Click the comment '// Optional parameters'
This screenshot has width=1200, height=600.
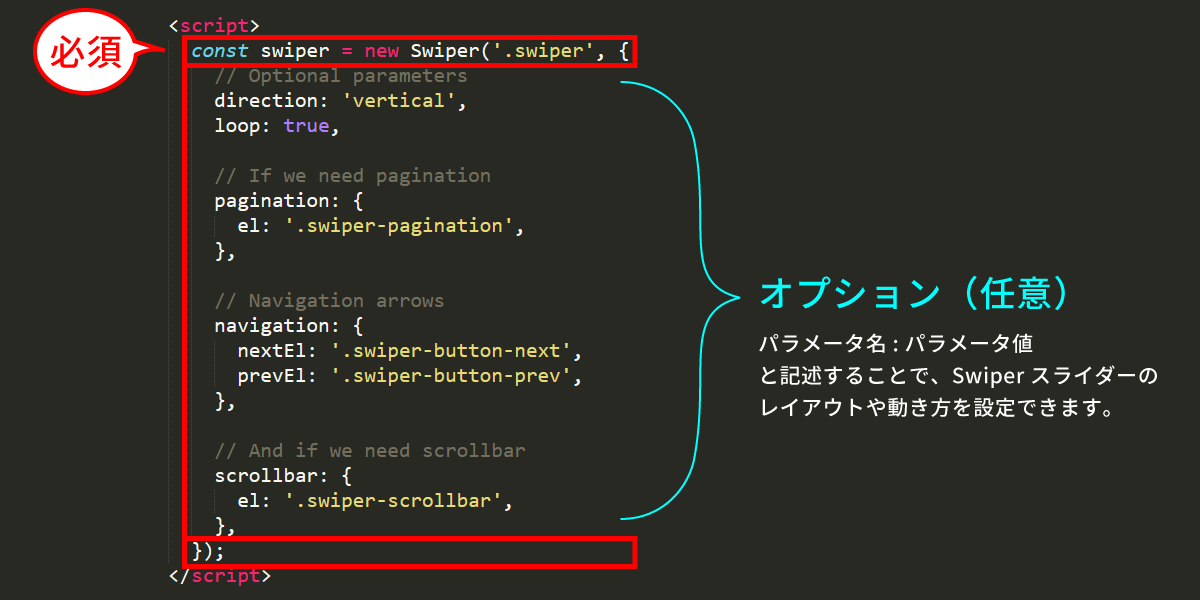coord(341,75)
